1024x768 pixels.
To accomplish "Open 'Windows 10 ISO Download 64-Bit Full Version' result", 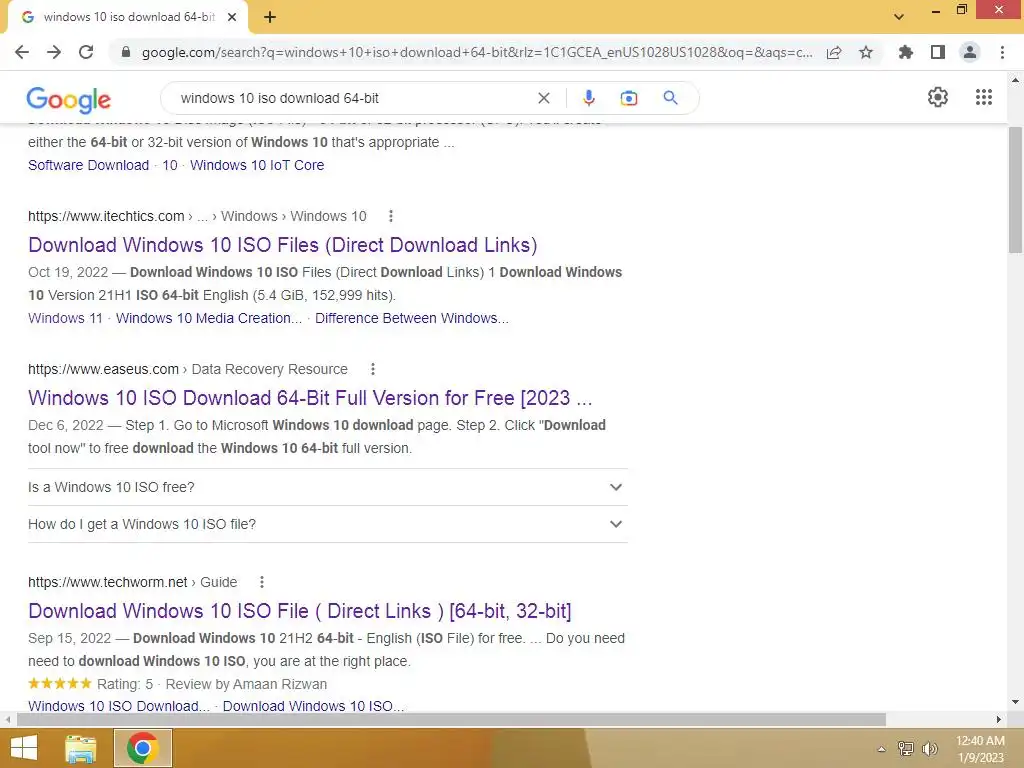I will point(310,398).
